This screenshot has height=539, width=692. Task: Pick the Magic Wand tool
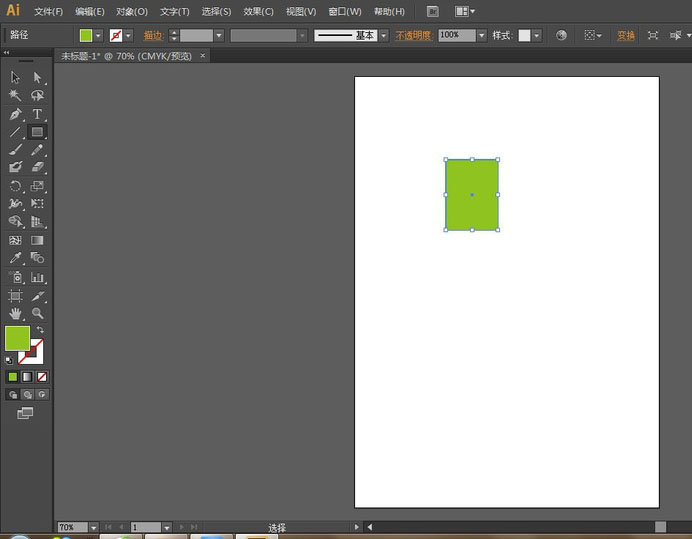click(x=15, y=96)
